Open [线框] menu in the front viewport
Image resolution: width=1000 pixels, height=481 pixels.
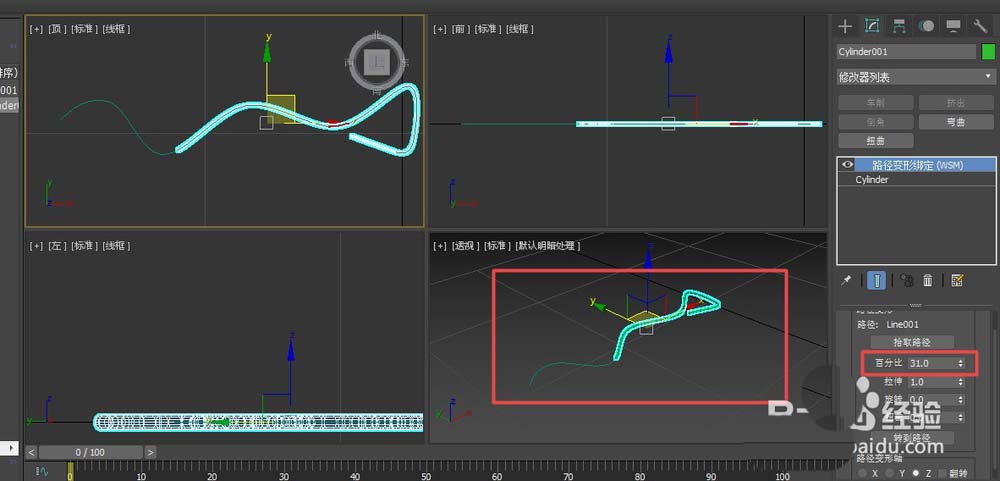click(x=520, y=29)
